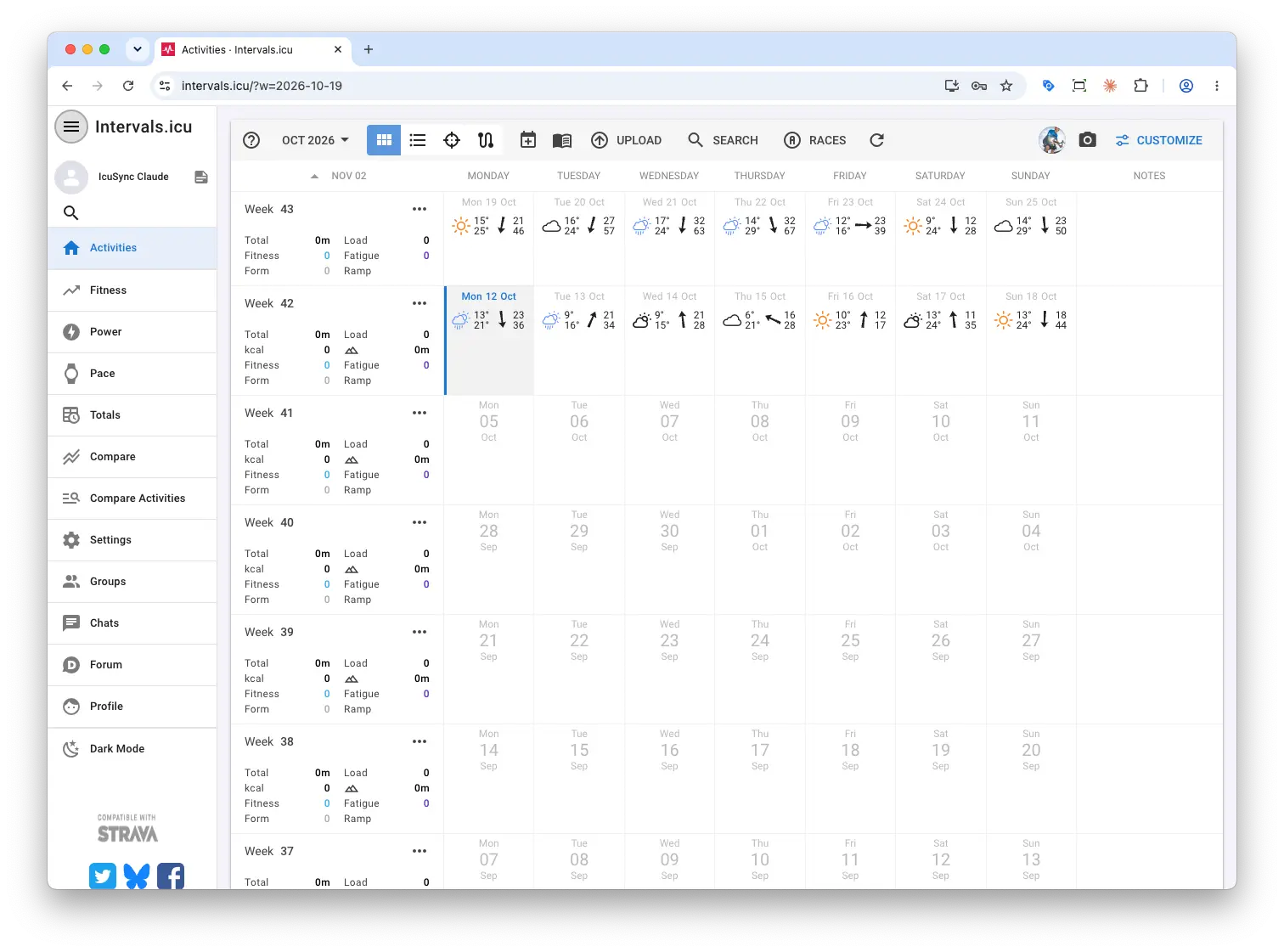Go to Fitness page in sidebar
This screenshot has height=952, width=1284.
132,290
